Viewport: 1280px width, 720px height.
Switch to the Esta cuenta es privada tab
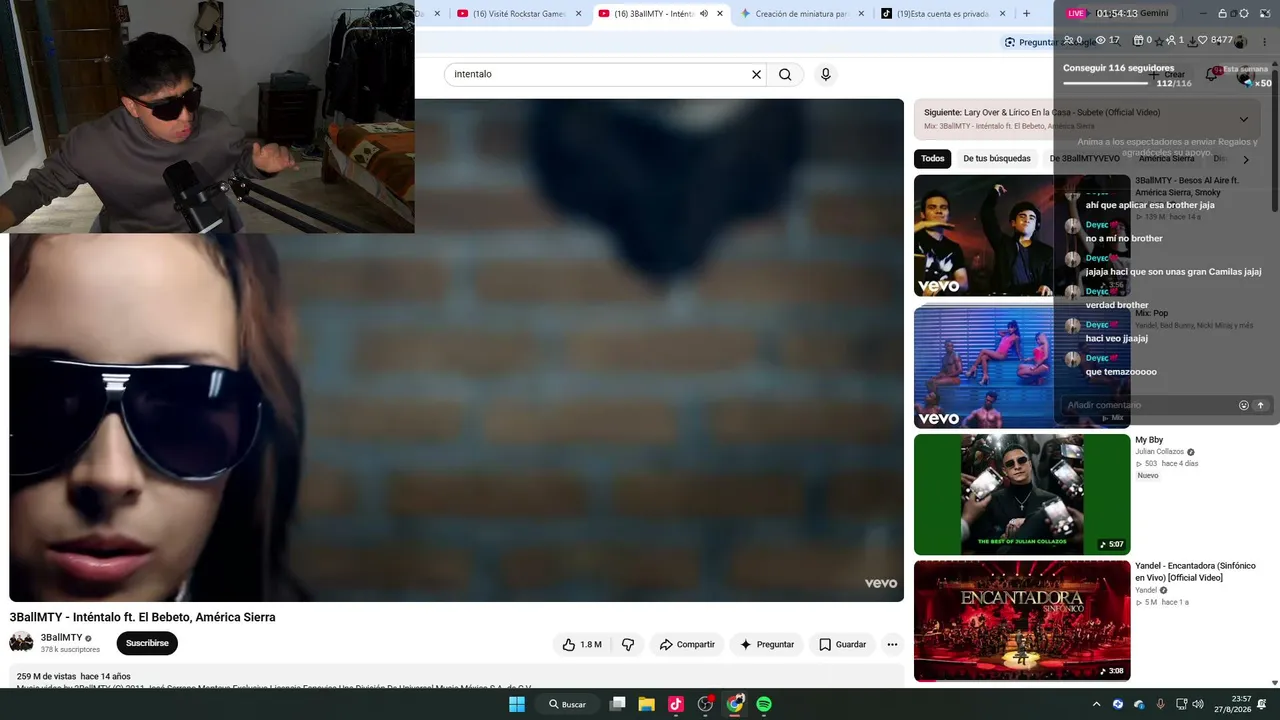pyautogui.click(x=942, y=14)
